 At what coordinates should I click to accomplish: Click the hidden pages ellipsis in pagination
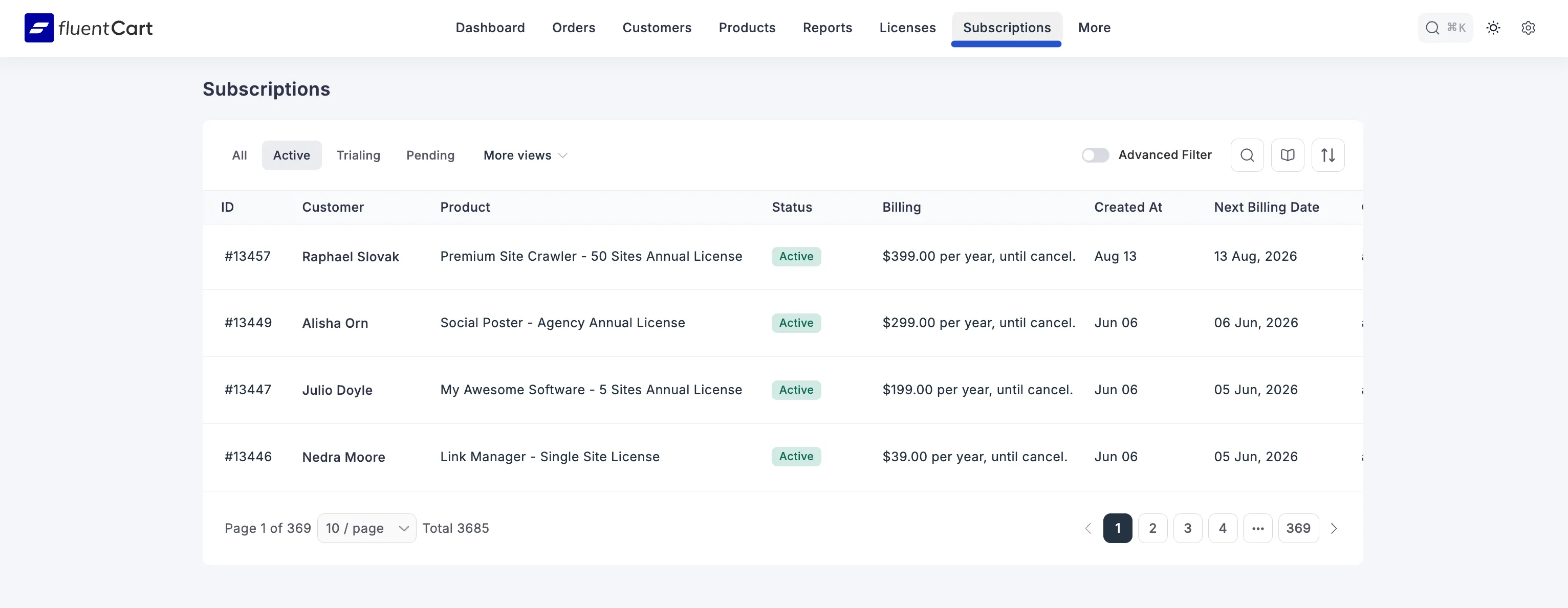point(1258,528)
